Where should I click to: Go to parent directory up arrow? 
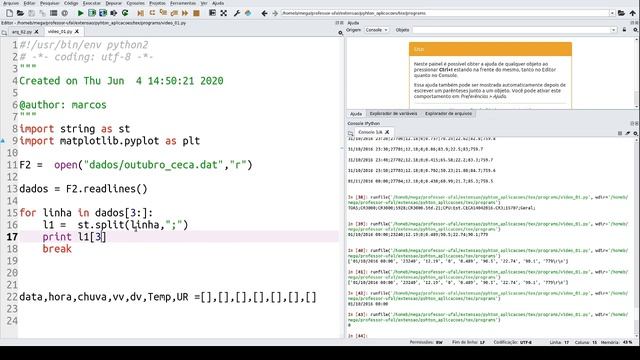[633, 13]
